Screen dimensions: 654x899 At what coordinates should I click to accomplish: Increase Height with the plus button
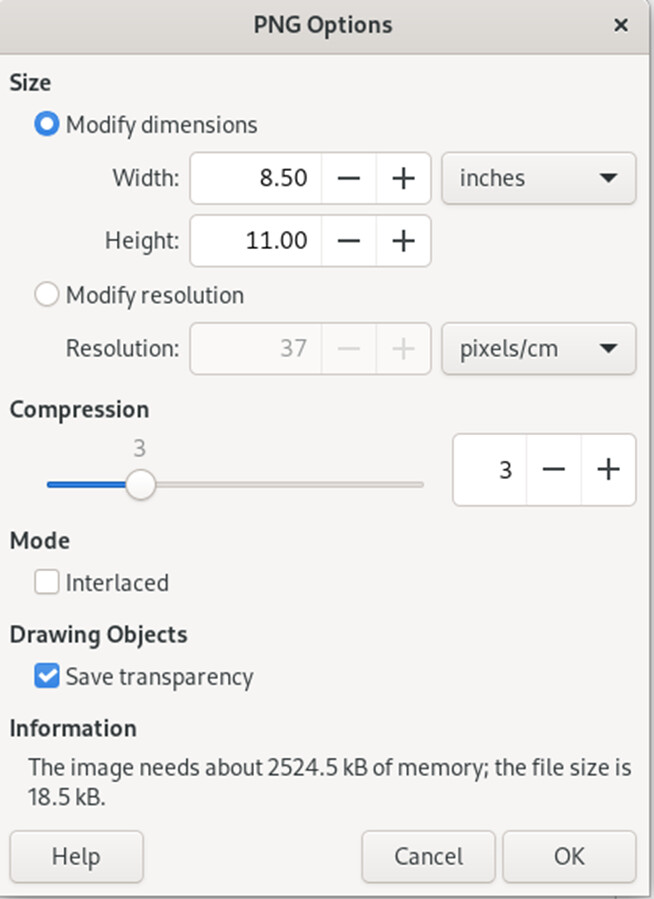point(403,241)
